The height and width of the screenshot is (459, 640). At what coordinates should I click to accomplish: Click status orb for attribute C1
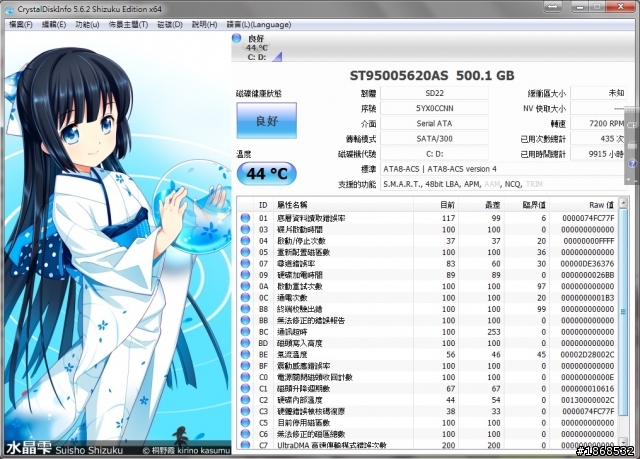(x=245, y=388)
